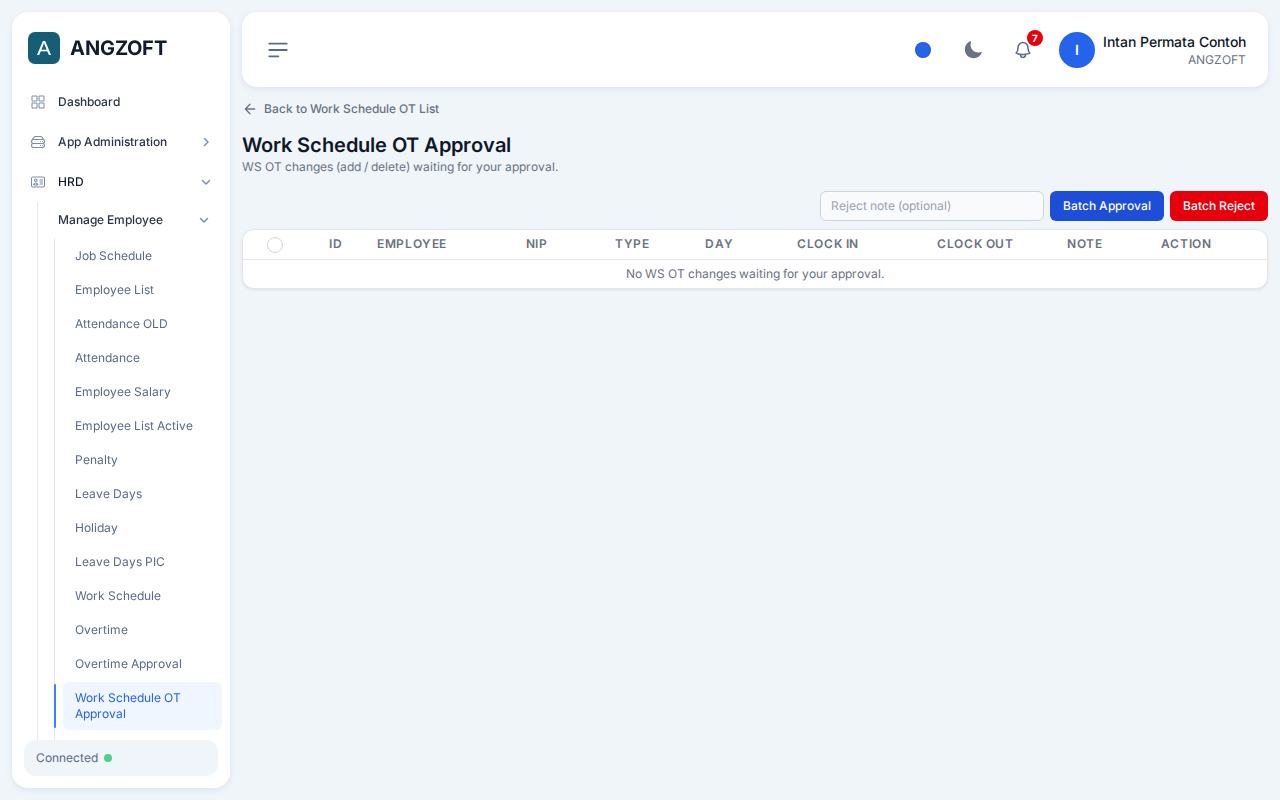Open the user avatar profile menu
Screen dimensions: 1280x800
click(x=1077, y=50)
